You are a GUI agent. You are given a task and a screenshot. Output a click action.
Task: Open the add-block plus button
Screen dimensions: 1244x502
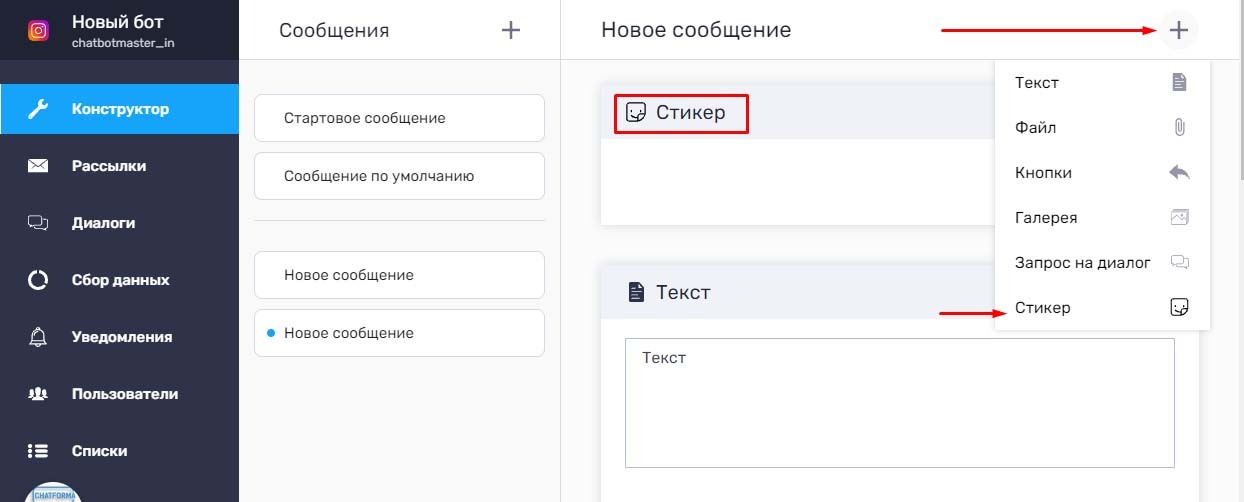[1179, 30]
